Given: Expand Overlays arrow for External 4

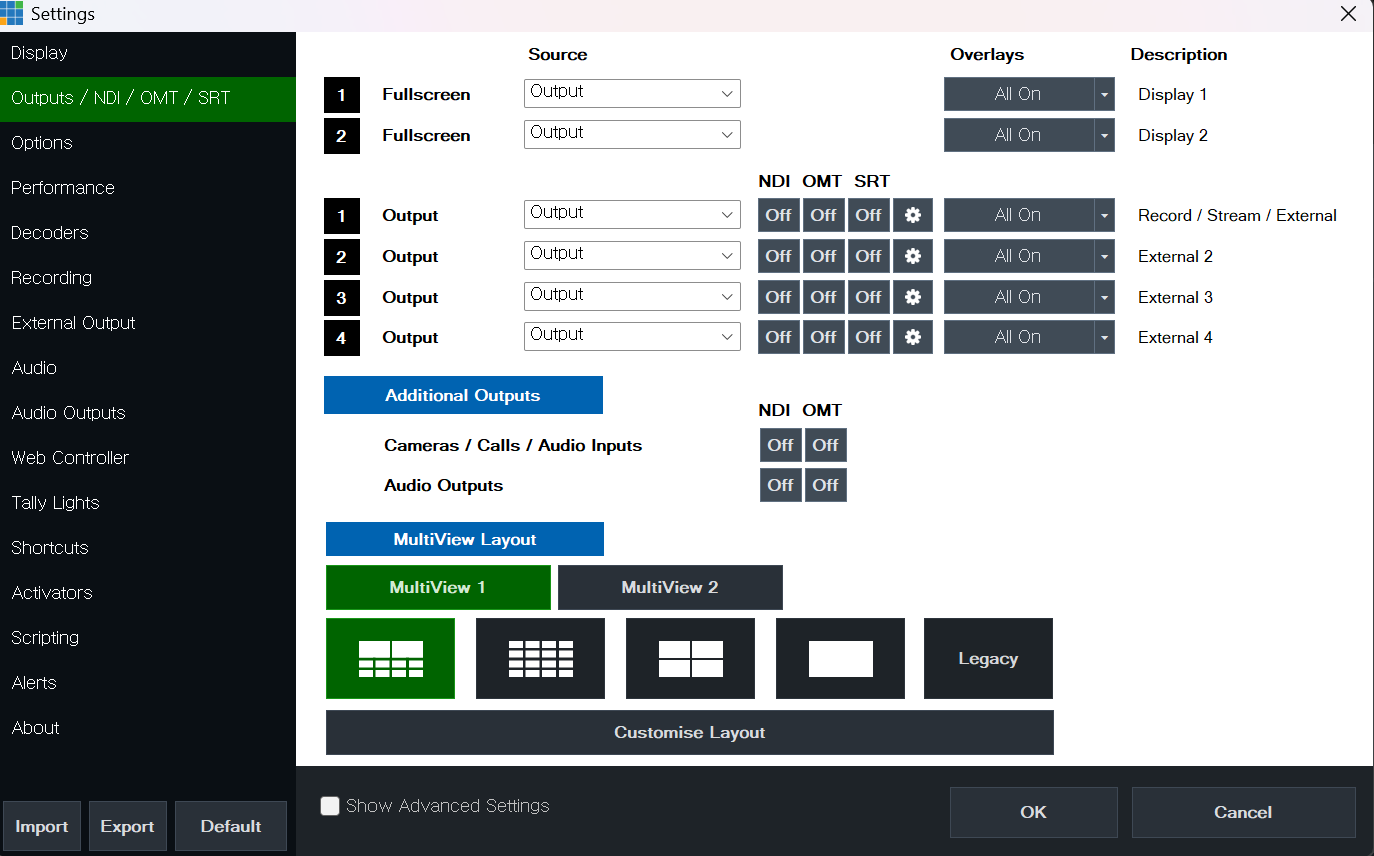Looking at the screenshot, I should [1104, 337].
